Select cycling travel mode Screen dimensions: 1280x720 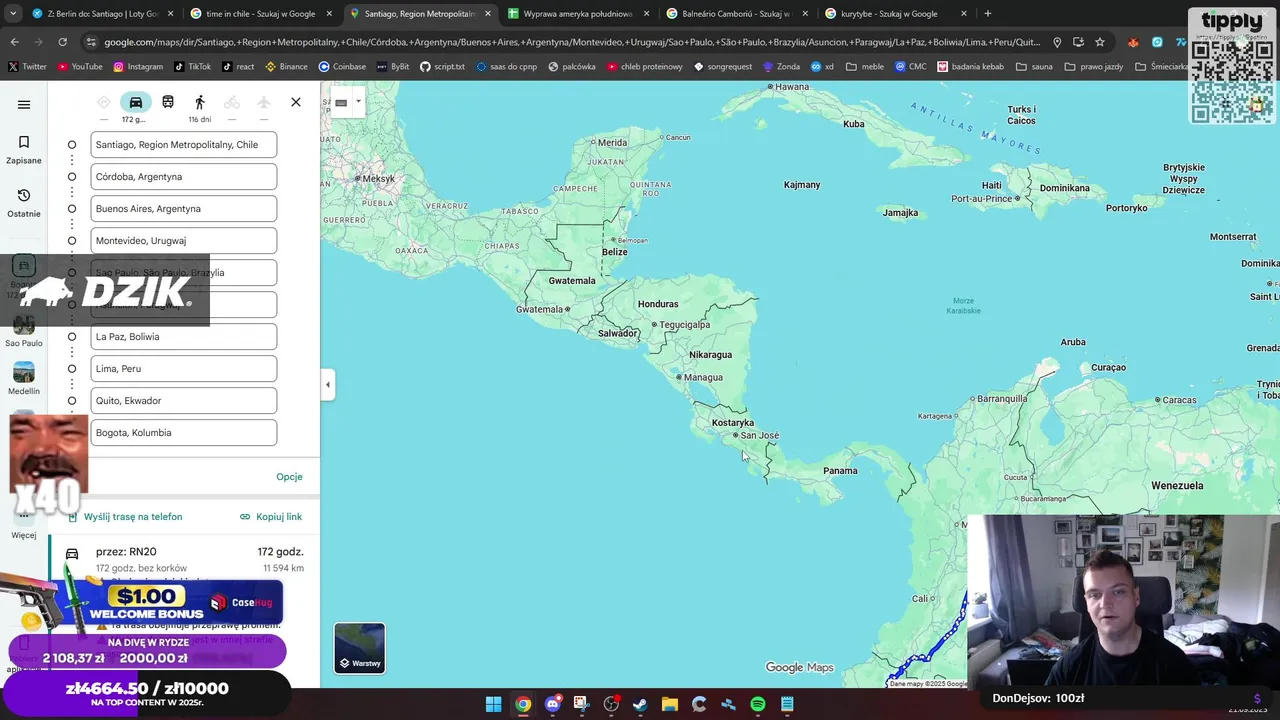tap(232, 103)
